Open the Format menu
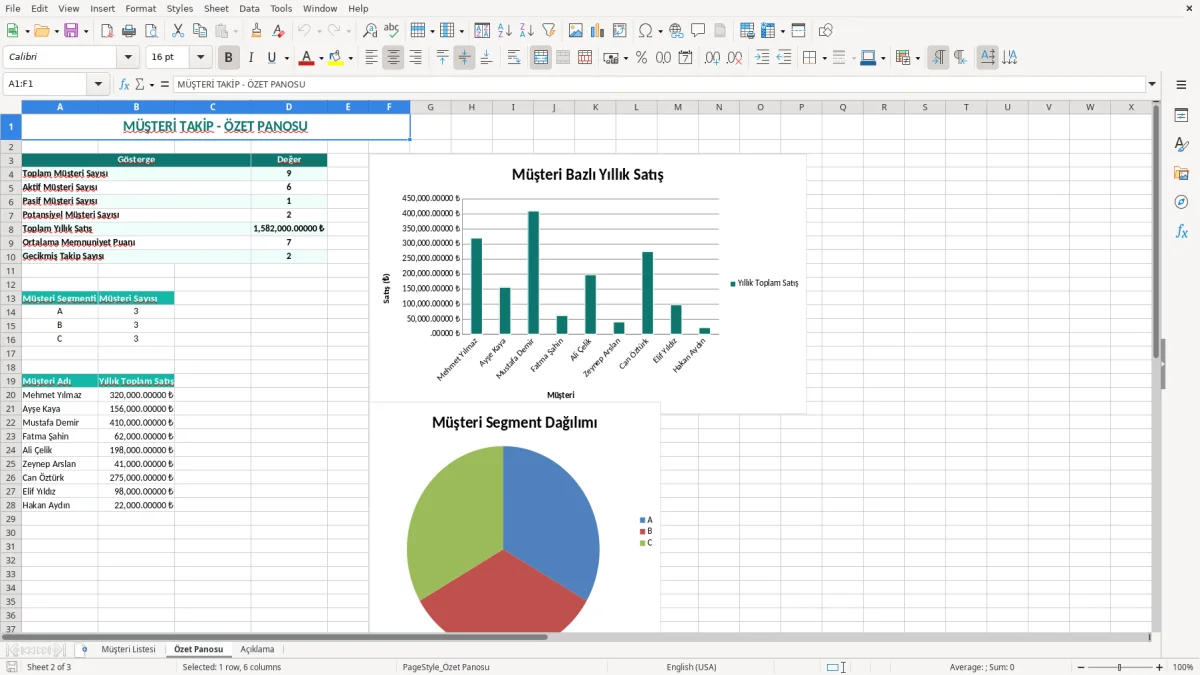The image size is (1200, 675). [140, 8]
